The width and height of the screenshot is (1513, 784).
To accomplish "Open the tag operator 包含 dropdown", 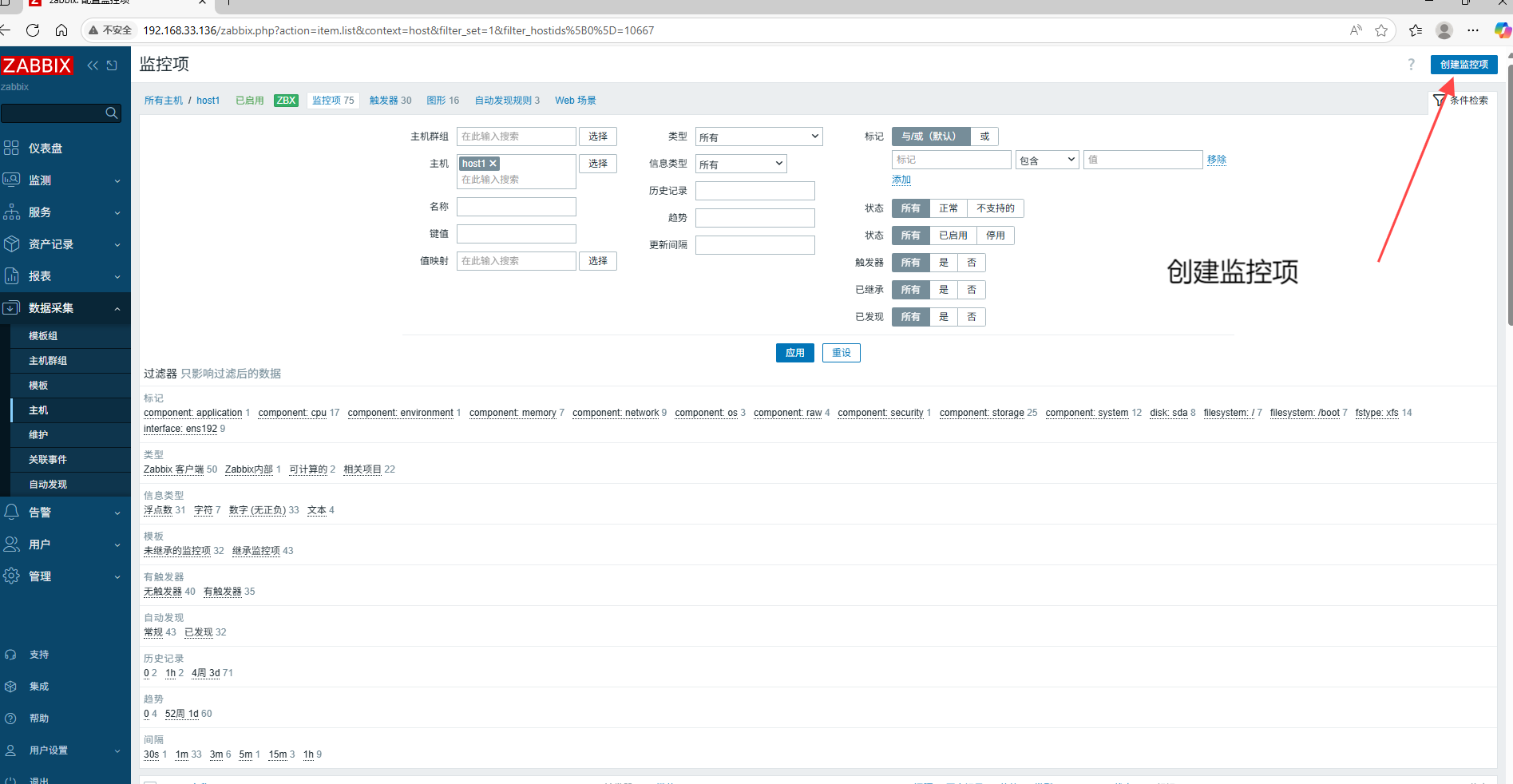I will [x=1048, y=160].
